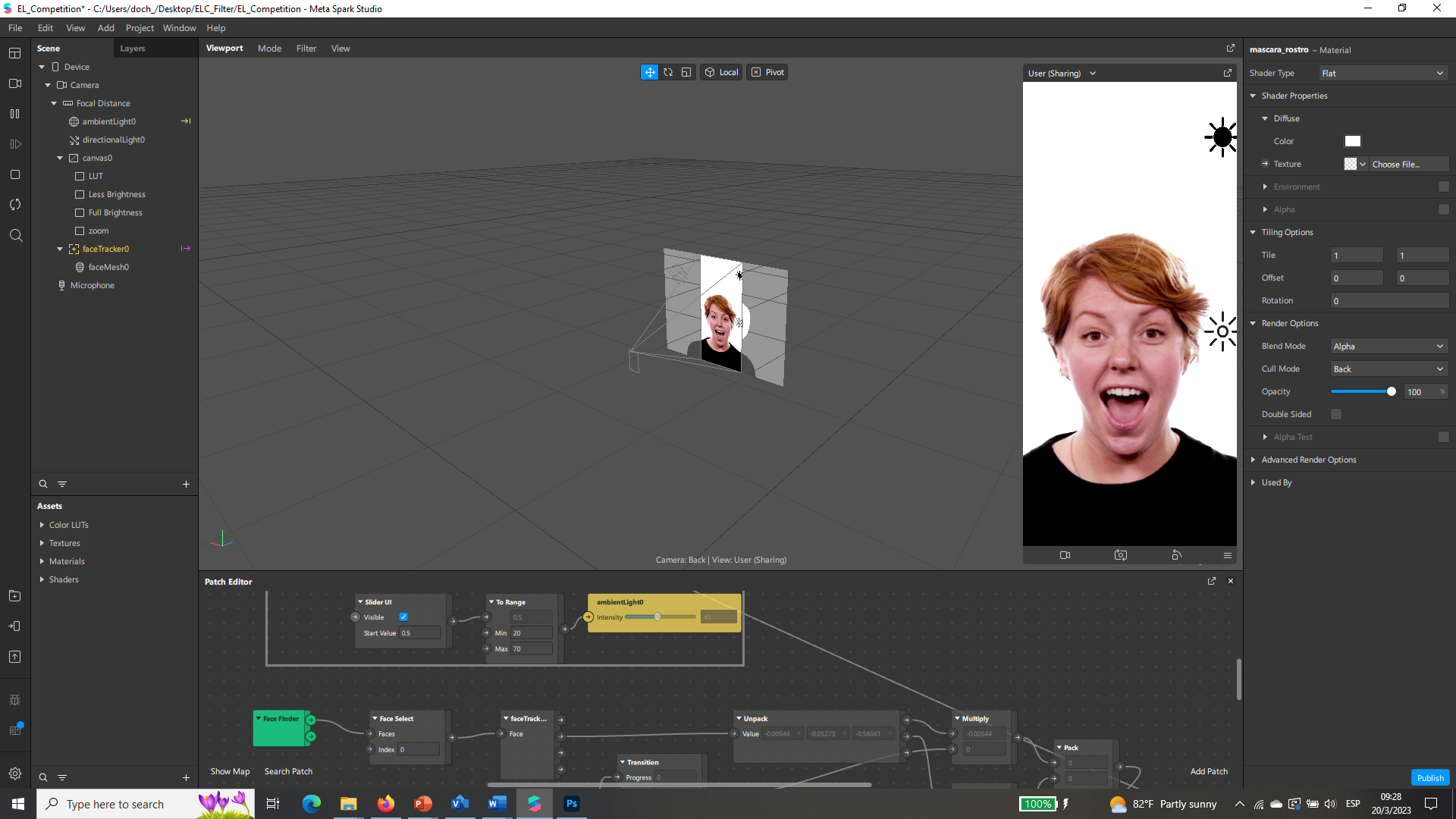Click the Diffuse color swatch
Screen dimensions: 1456x819
(x=1353, y=141)
